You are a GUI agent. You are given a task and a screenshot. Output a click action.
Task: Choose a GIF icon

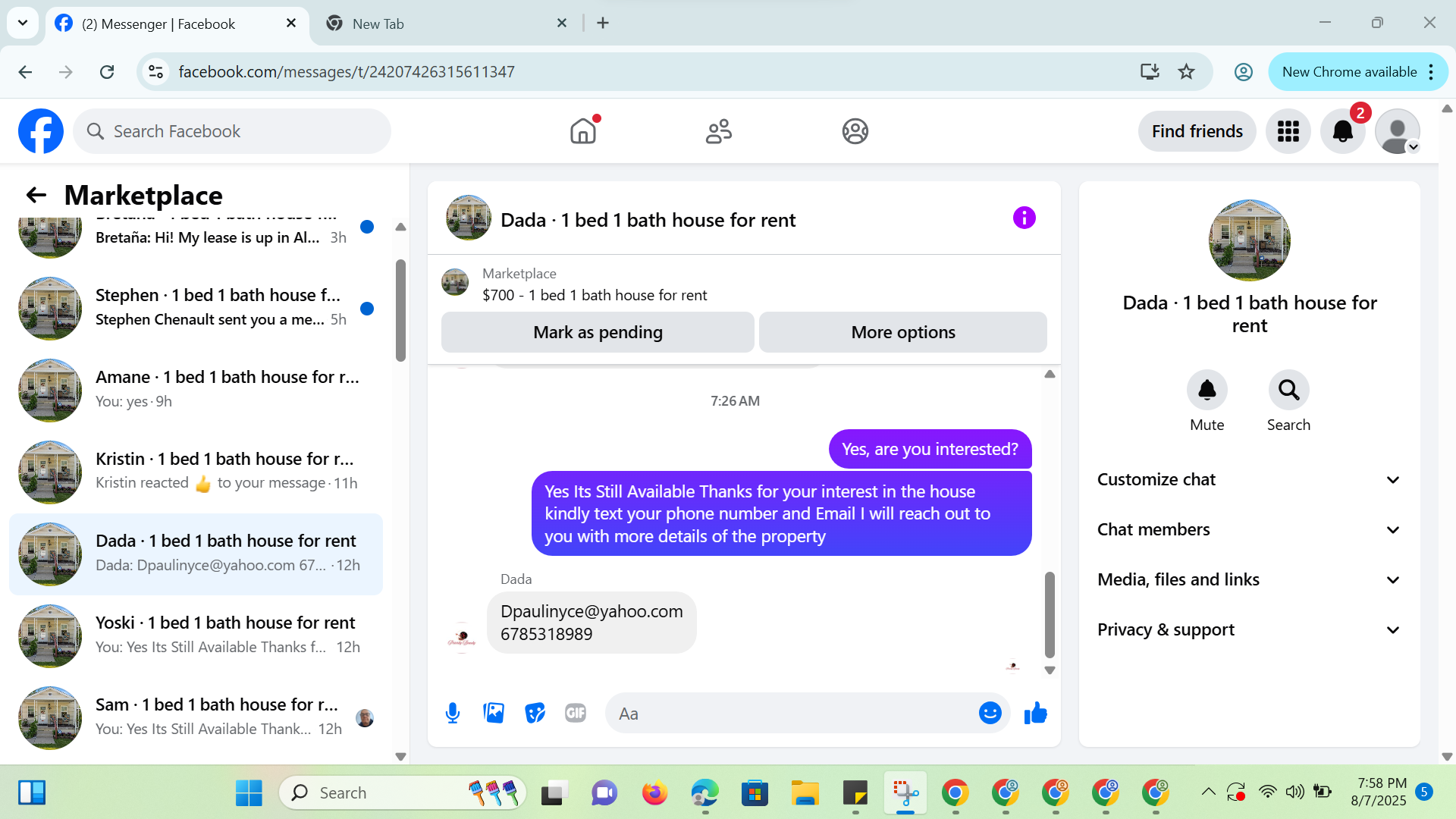(576, 714)
